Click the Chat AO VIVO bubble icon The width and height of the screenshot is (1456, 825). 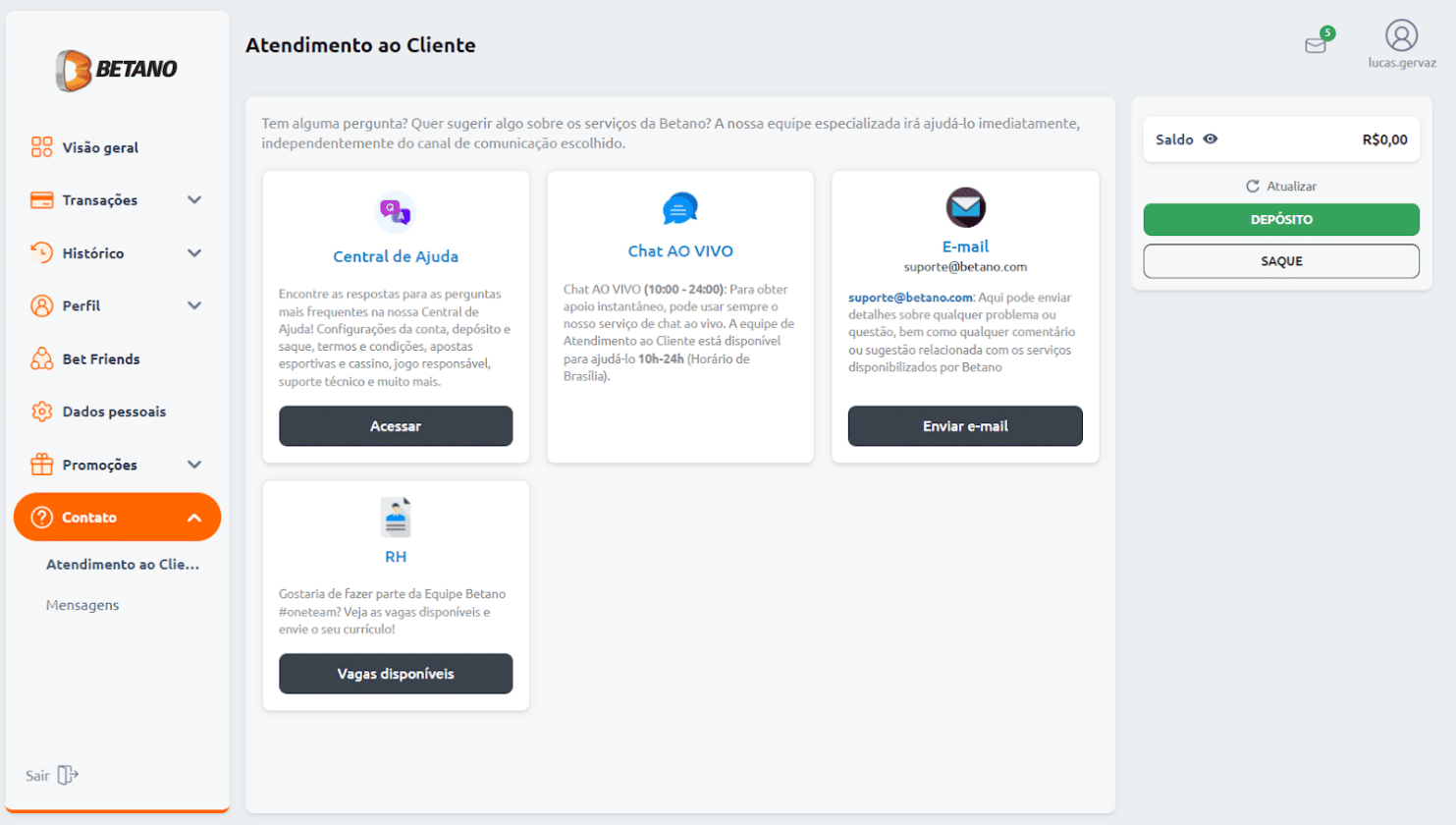point(679,208)
